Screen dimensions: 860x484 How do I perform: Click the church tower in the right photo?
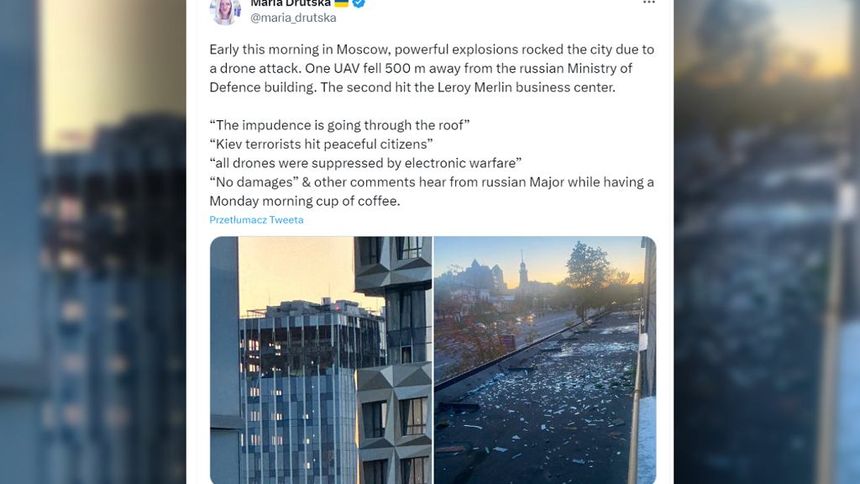pyautogui.click(x=522, y=270)
